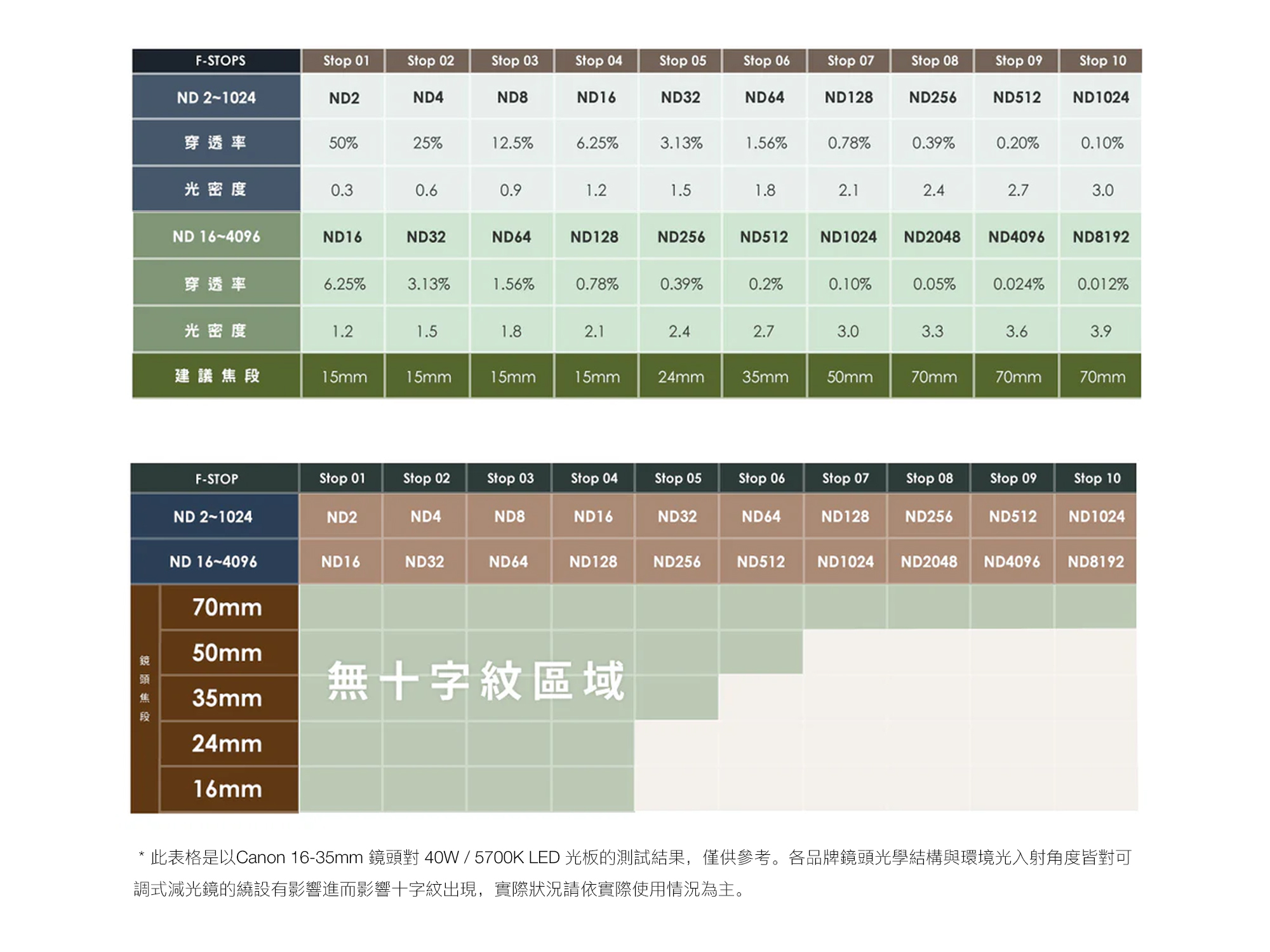Click Stop 05 header in the bottom table
The width and height of the screenshot is (1270, 952).
pos(678,479)
